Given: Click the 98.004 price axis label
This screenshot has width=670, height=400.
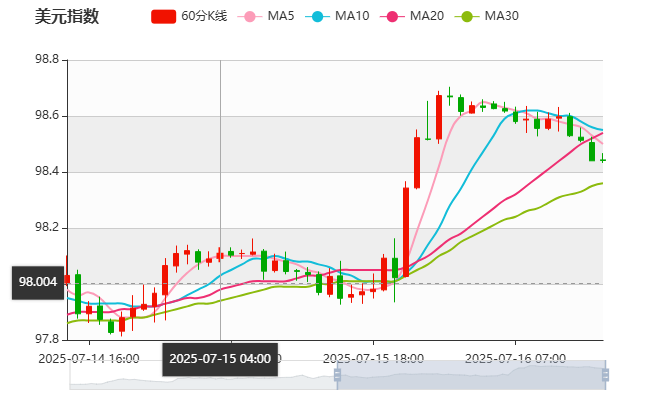Looking at the screenshot, I should pyautogui.click(x=38, y=282).
